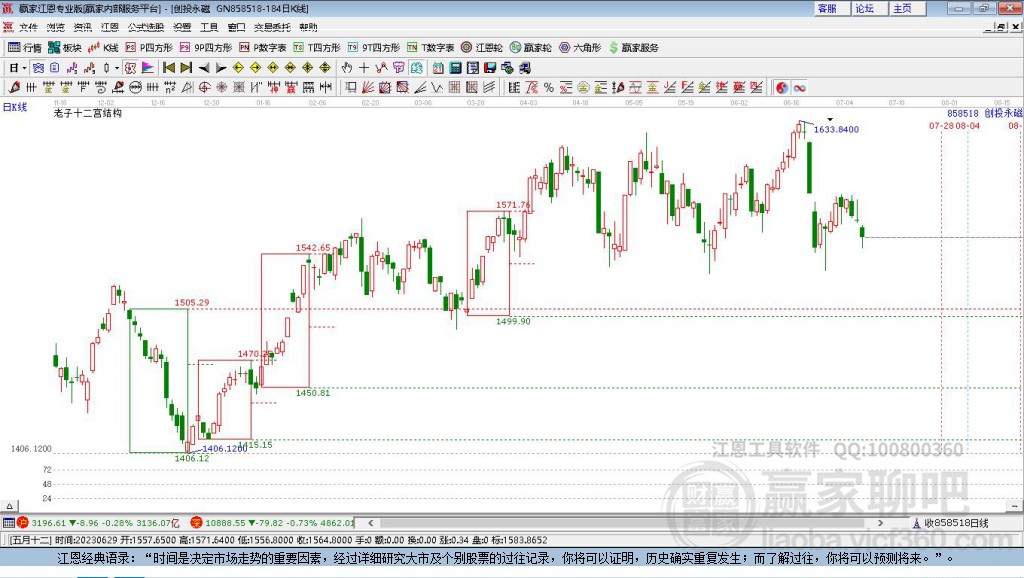The image size is (1024, 578).
Task: Click horizontal scrollbar right arrow
Action: [x=880, y=523]
